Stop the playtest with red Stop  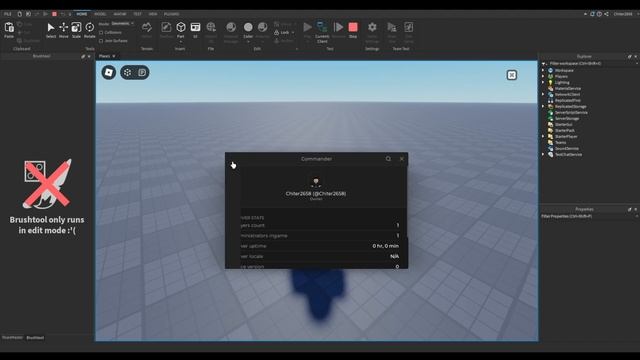353,27
